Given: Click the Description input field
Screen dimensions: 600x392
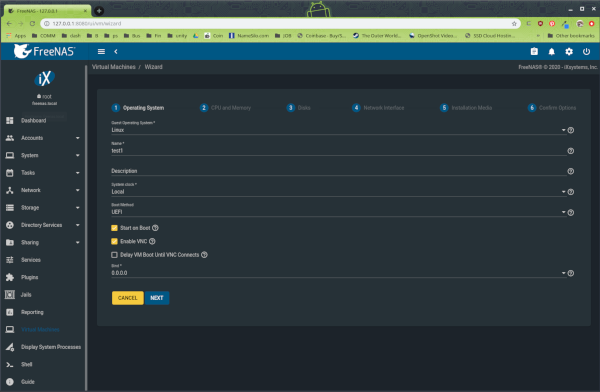Looking at the screenshot, I should click(x=338, y=171).
